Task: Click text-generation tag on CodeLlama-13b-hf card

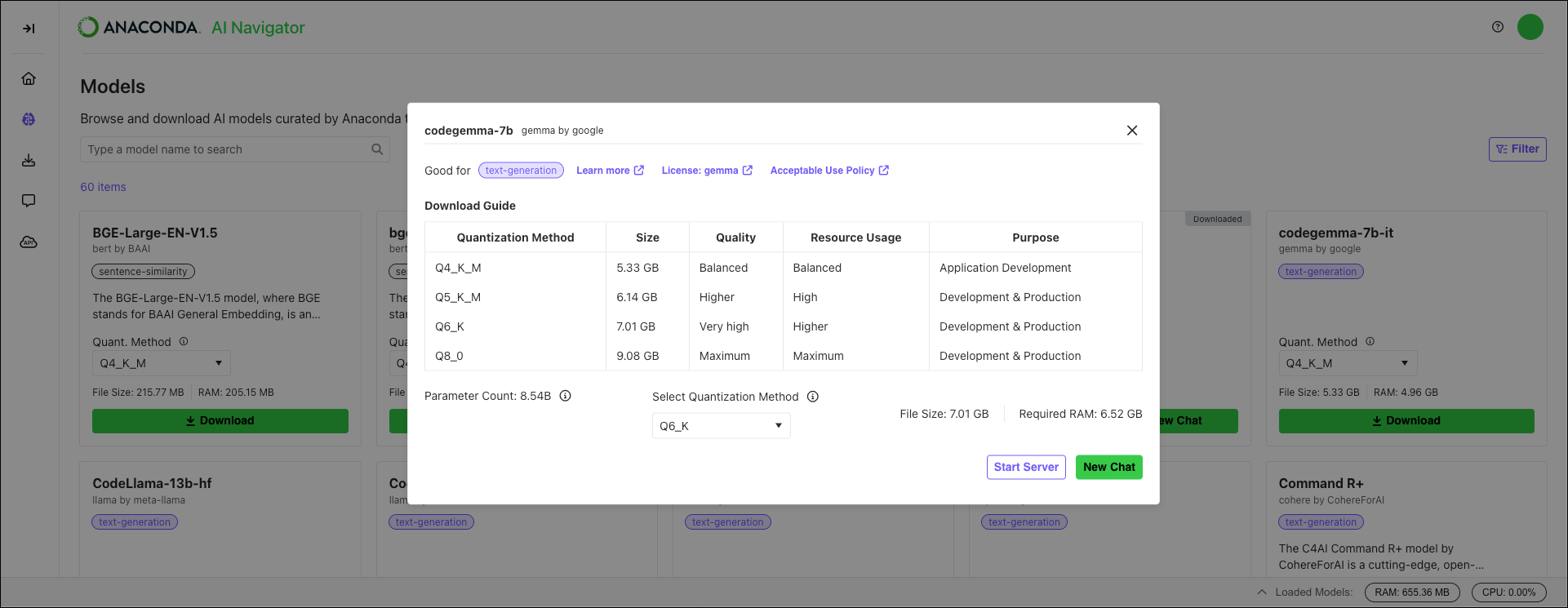Action: tap(135, 522)
